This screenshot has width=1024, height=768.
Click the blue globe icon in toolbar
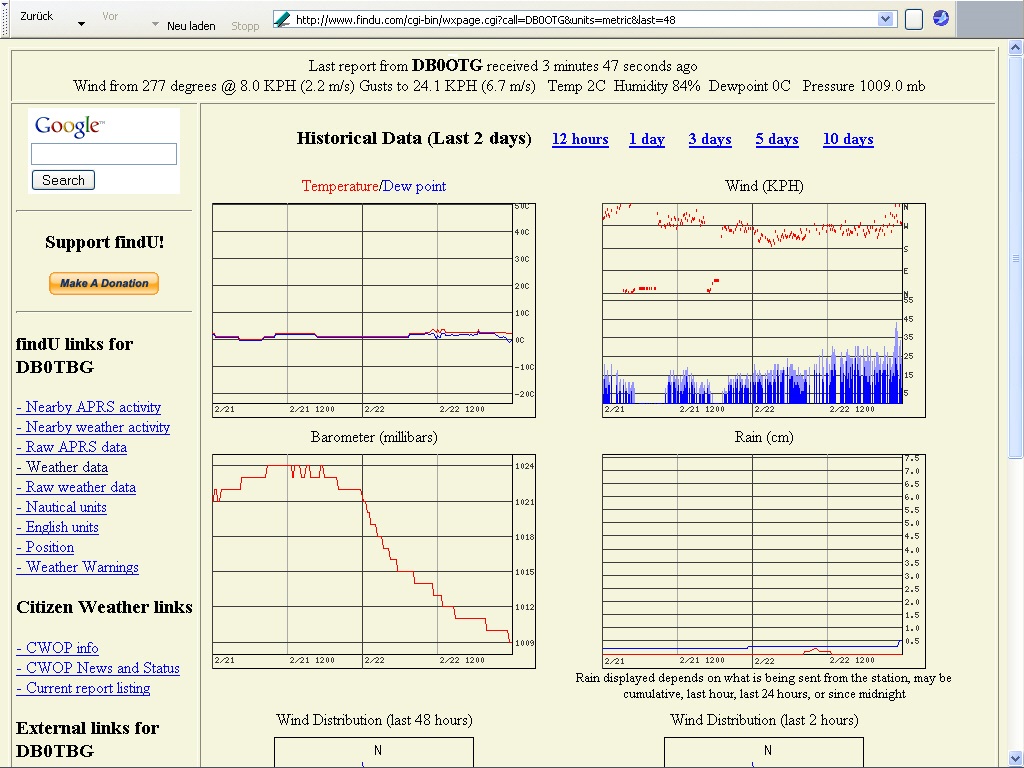[x=941, y=18]
